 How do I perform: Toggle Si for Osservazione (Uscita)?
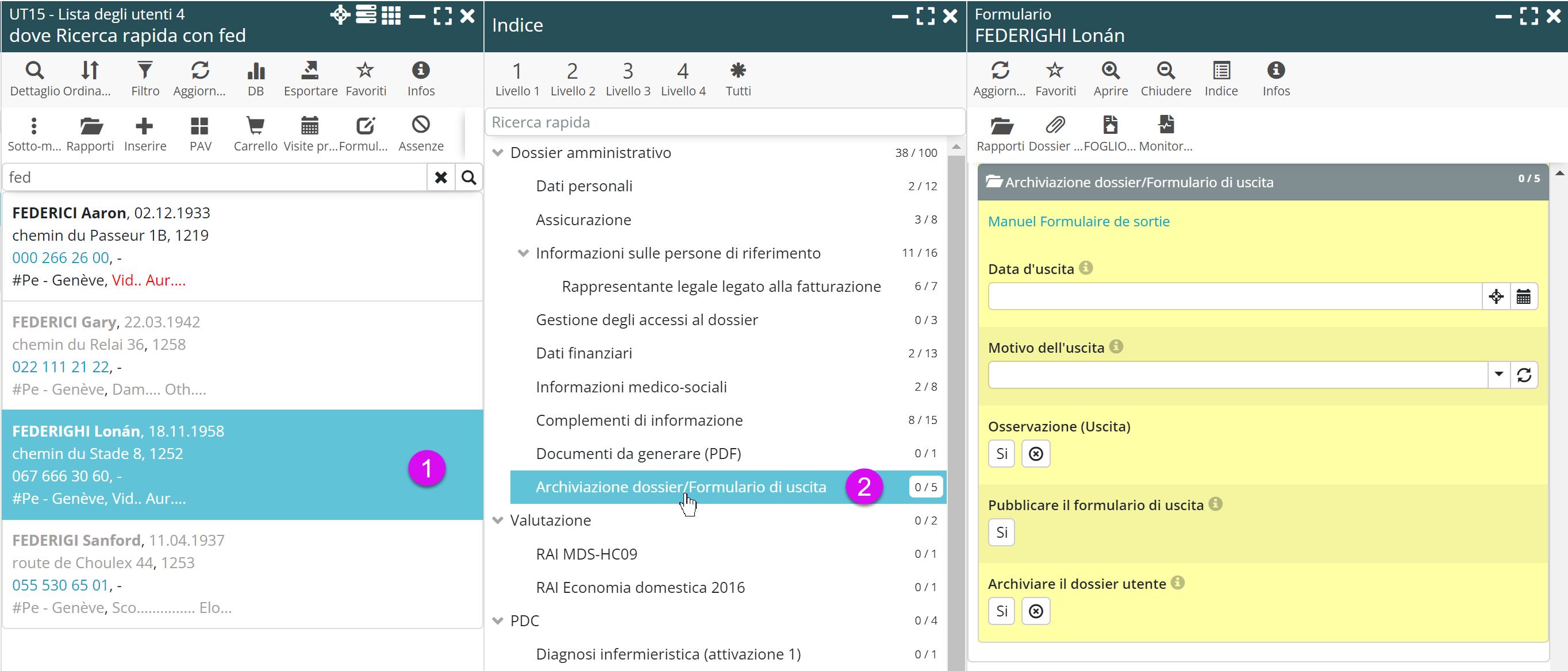point(1001,454)
